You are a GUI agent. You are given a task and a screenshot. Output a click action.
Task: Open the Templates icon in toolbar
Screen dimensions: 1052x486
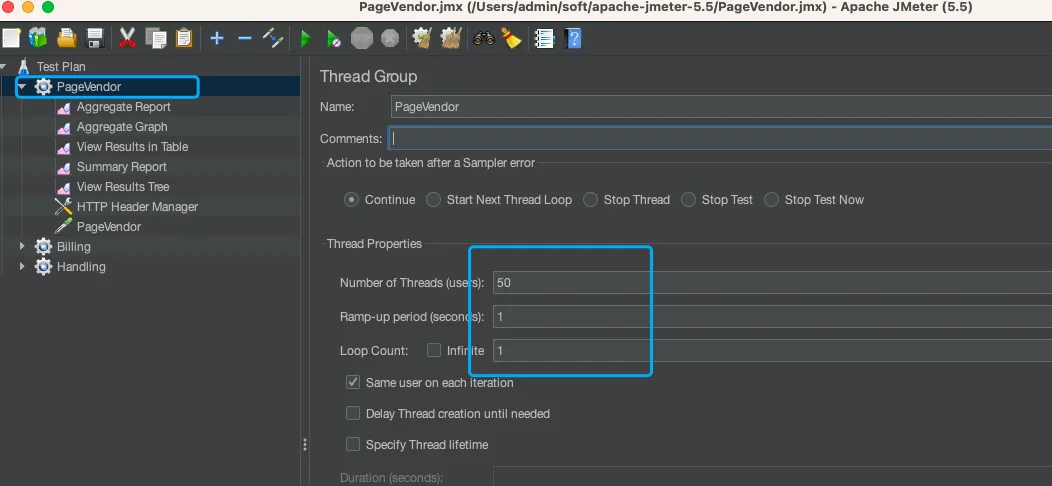tap(38, 38)
